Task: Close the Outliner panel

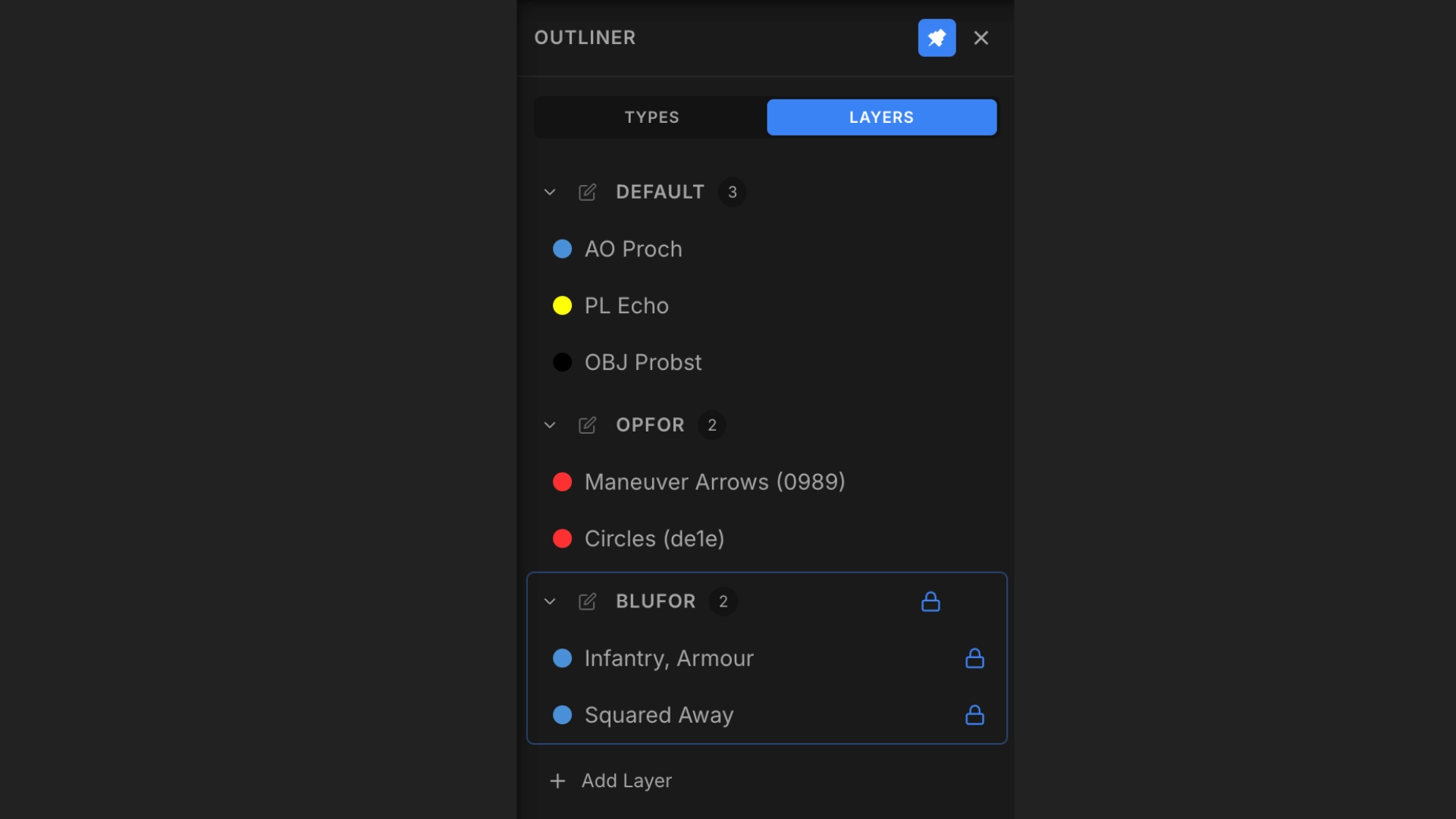Action: pos(981,38)
